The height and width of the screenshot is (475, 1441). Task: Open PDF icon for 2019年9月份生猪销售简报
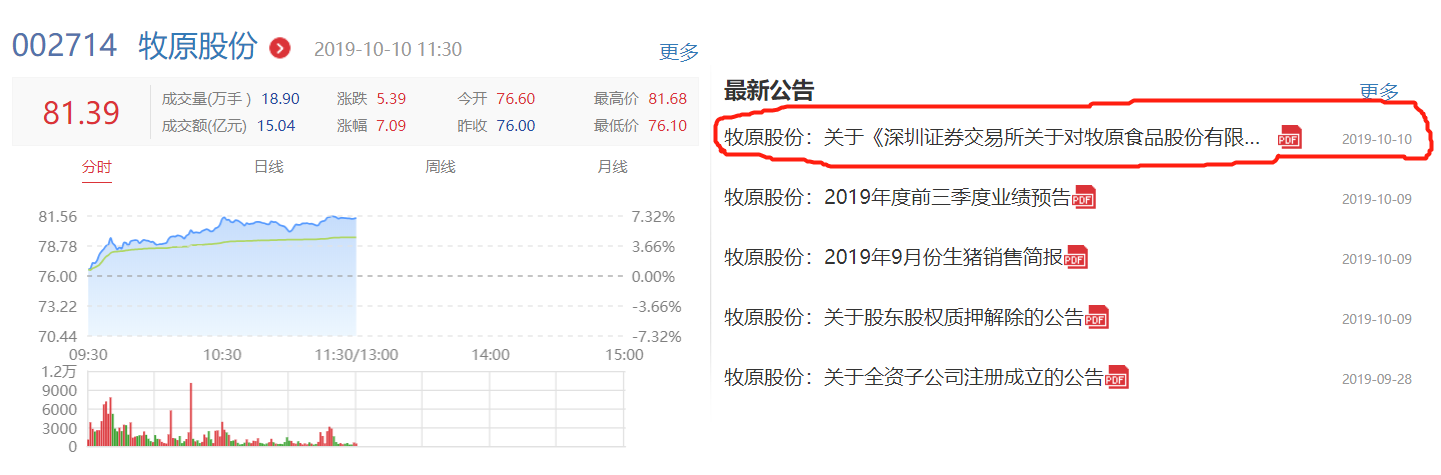(x=1076, y=258)
